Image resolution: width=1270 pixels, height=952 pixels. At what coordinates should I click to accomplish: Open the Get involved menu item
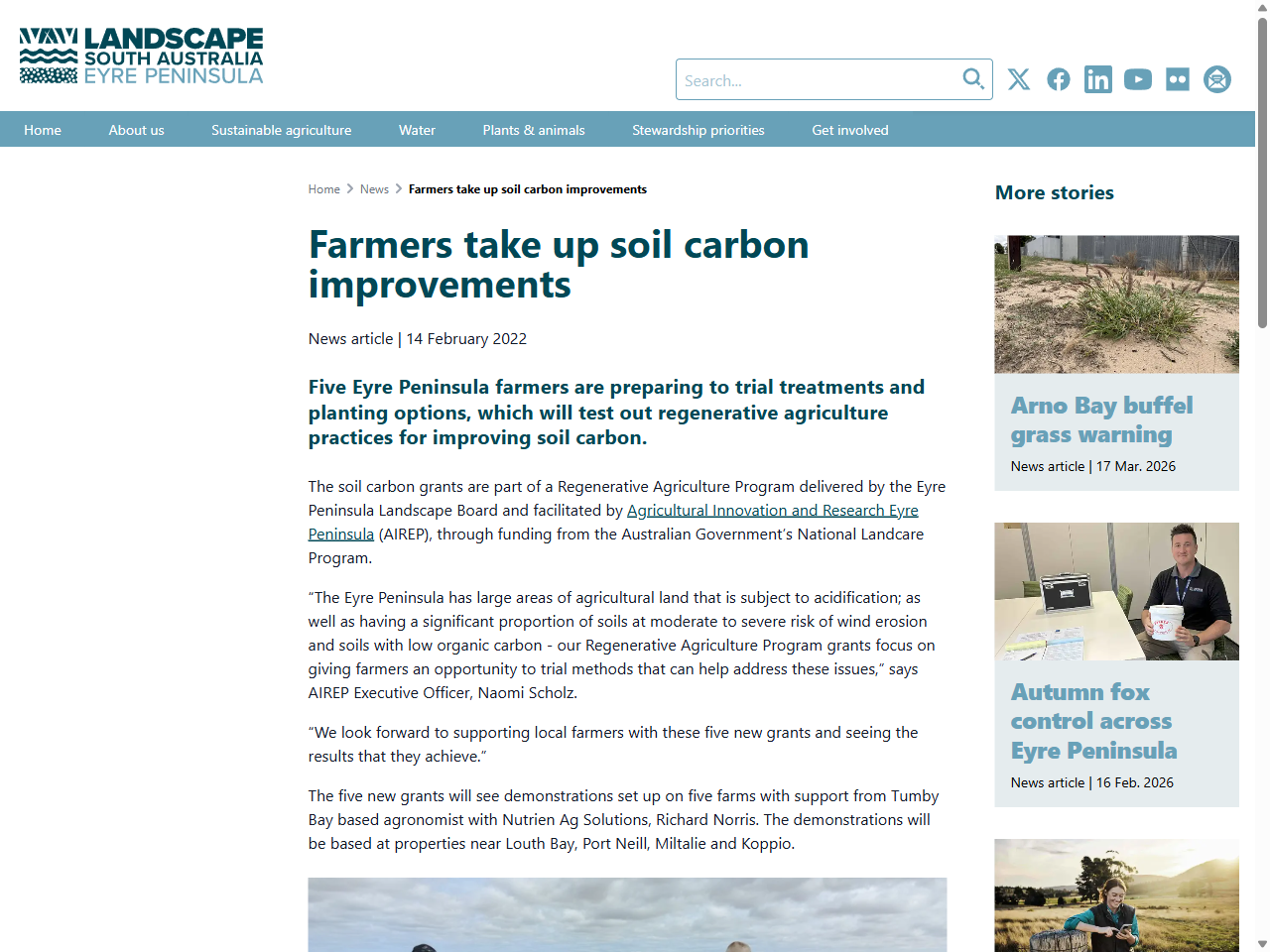click(x=849, y=129)
